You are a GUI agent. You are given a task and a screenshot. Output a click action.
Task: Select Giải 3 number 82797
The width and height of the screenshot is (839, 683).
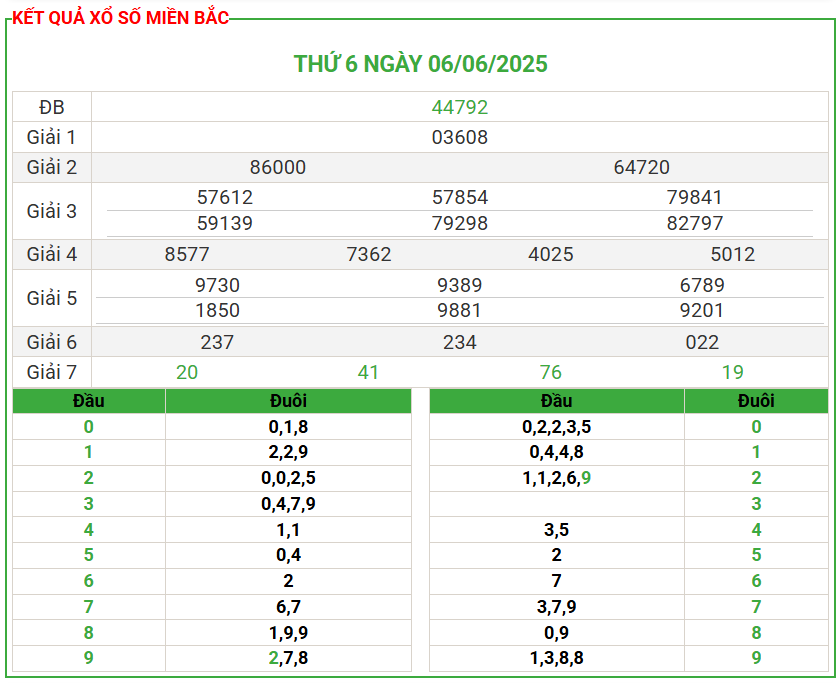tap(695, 223)
